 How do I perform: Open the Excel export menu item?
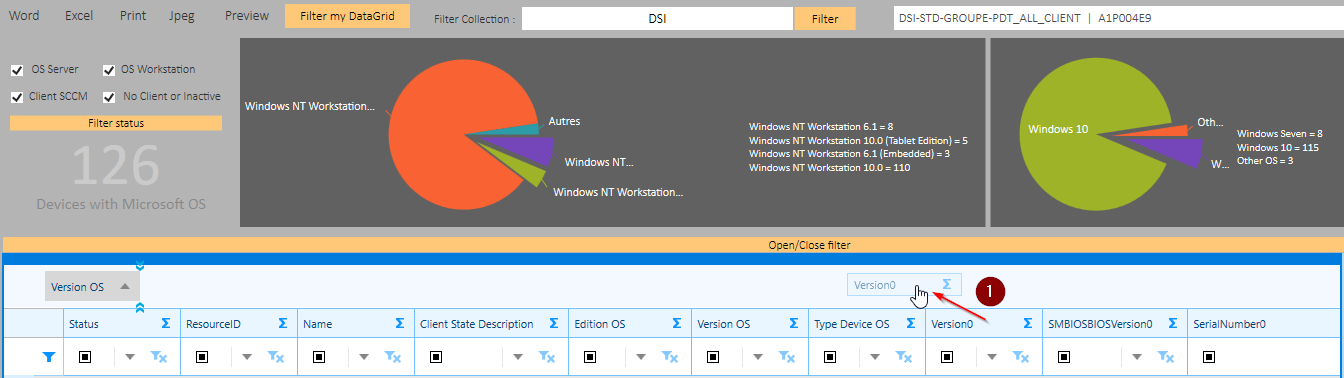pos(79,16)
